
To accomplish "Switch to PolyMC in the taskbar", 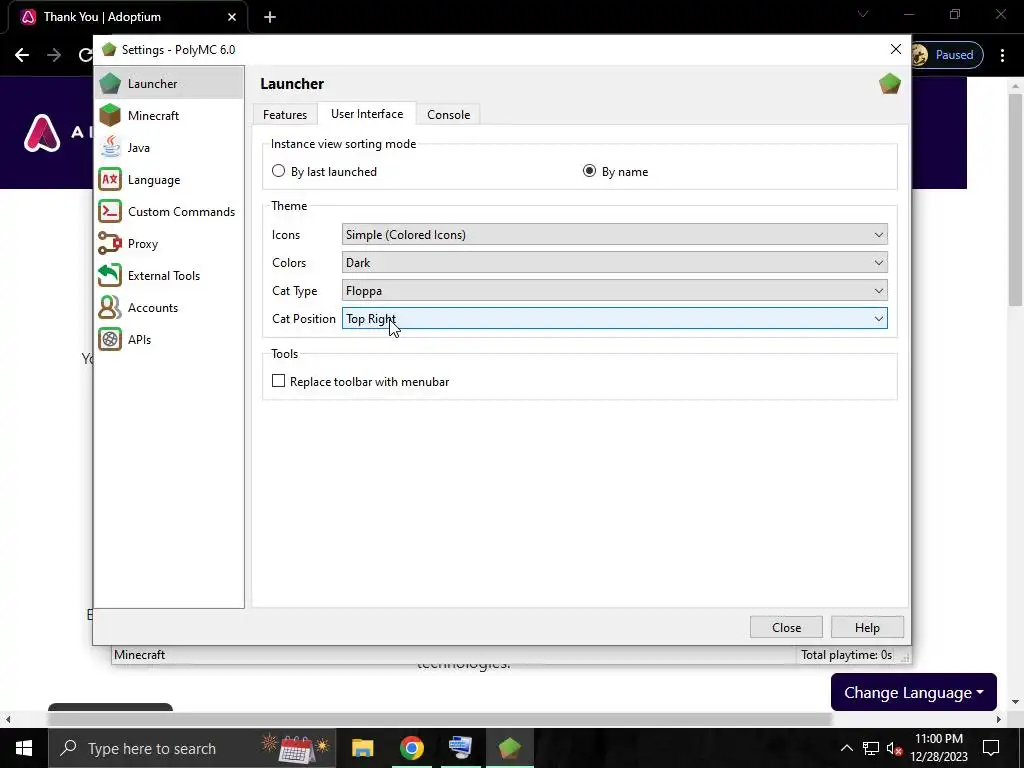I will [509, 748].
